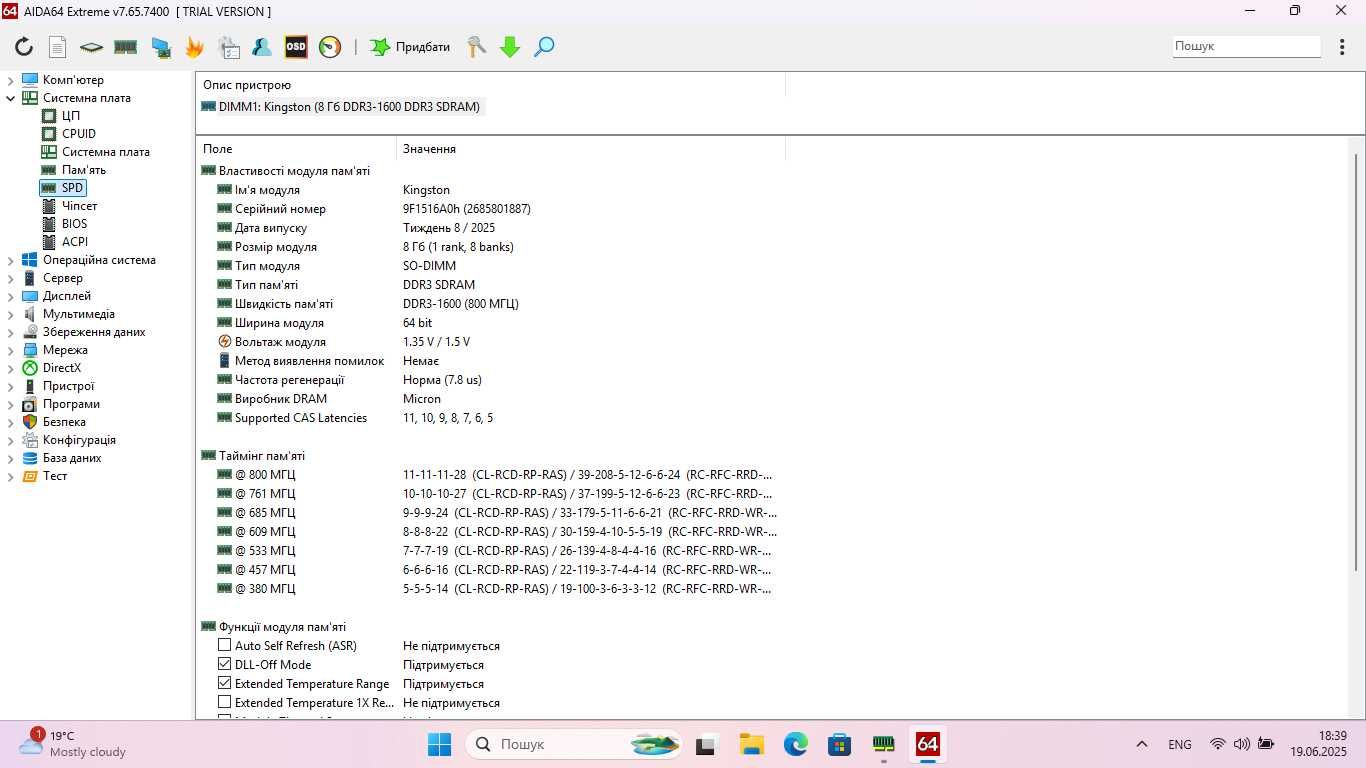Expand the Дисплей node arrow
1366x768 pixels.
tap(11, 296)
